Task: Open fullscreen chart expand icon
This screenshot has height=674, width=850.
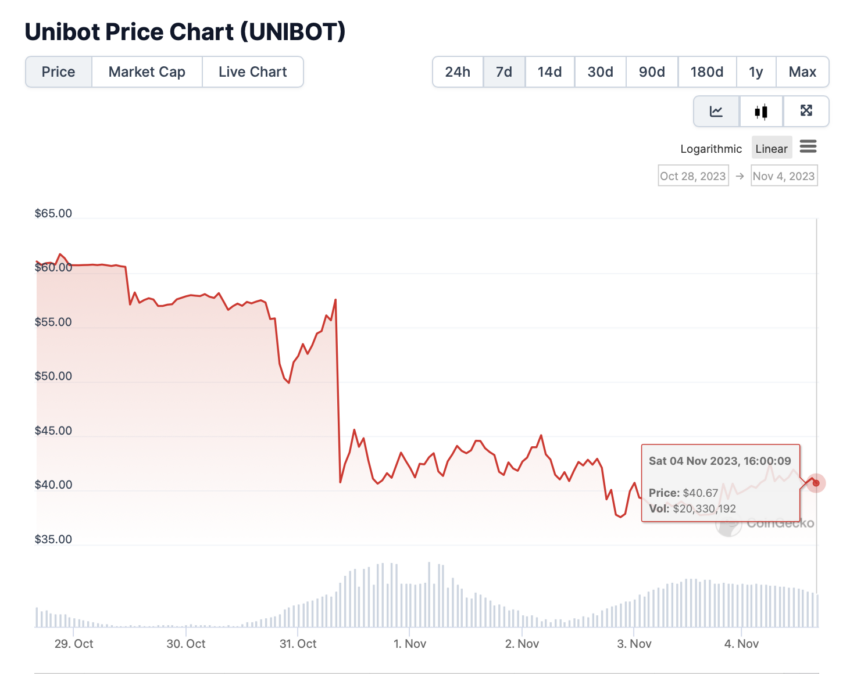Action: [x=806, y=111]
